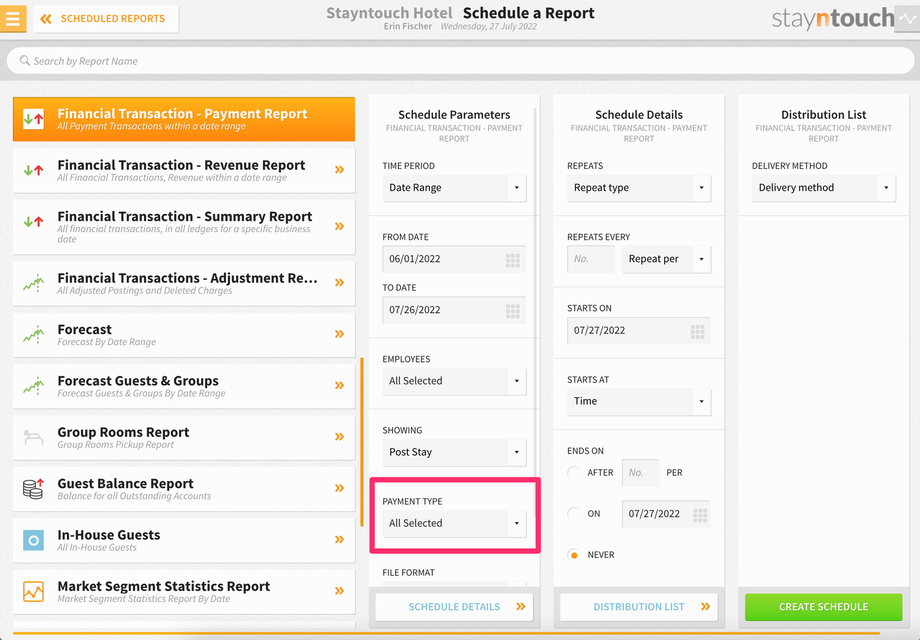920x640 pixels.
Task: Click the Forecast Guests & Groups chart icon
Action: click(33, 386)
